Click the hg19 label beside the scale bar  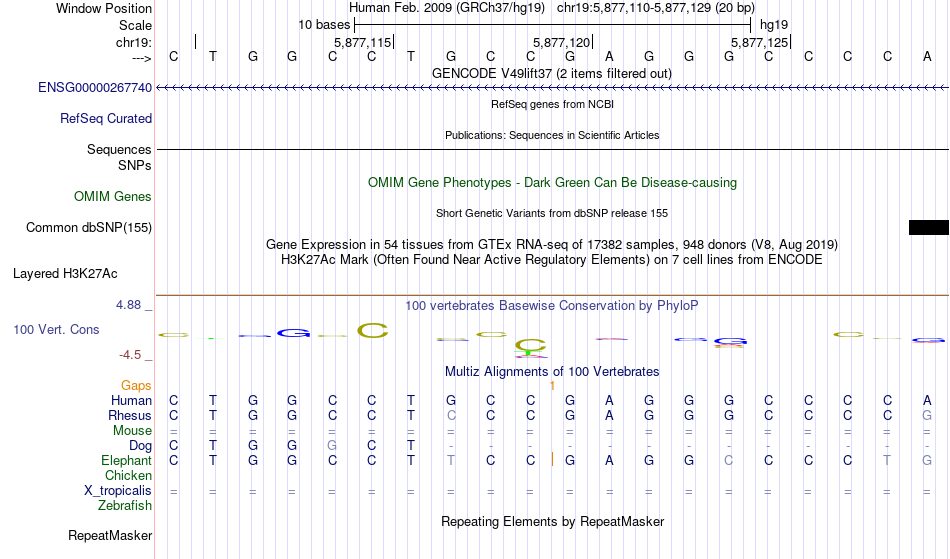point(774,25)
